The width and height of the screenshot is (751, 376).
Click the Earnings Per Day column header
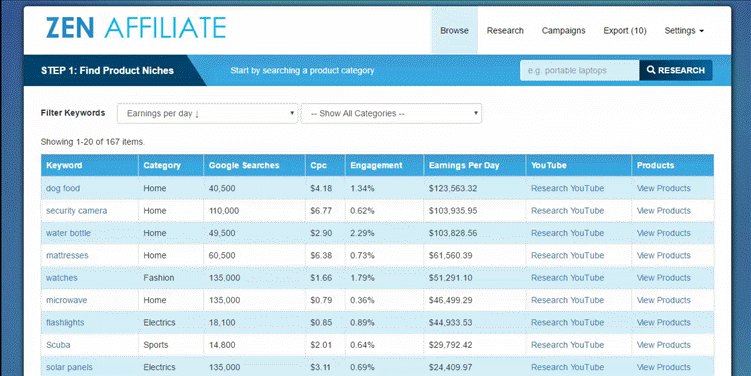pyautogui.click(x=464, y=165)
